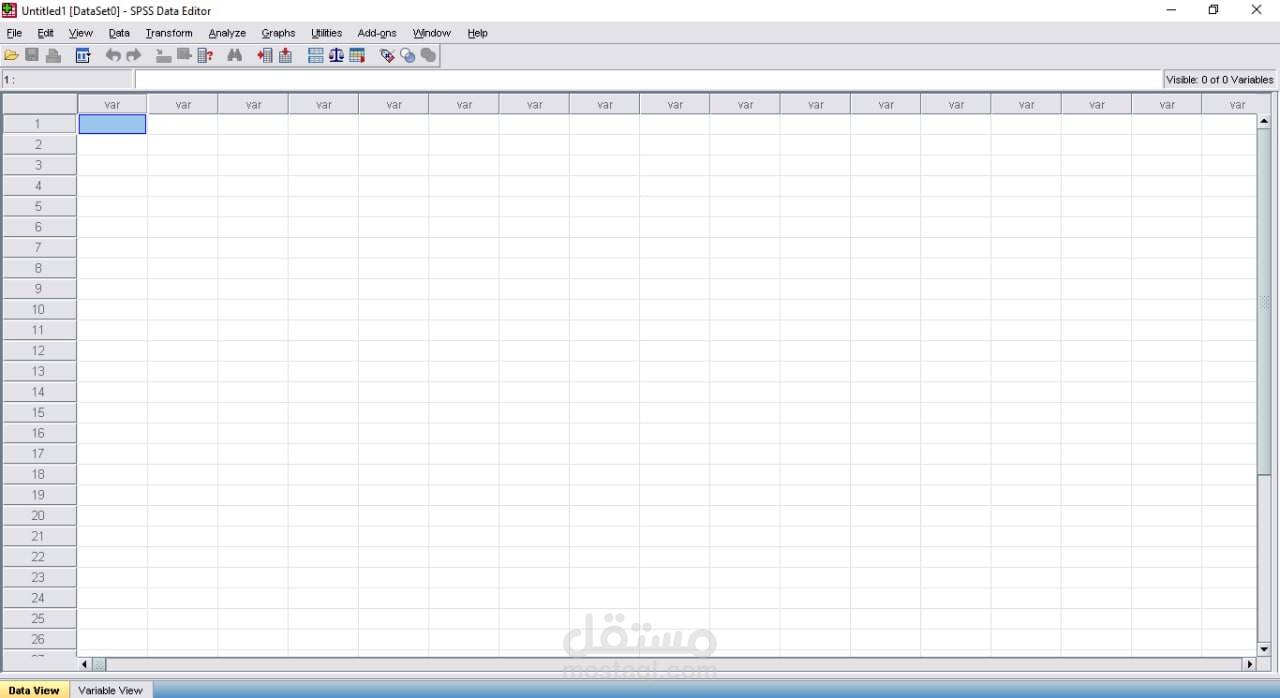The height and width of the screenshot is (698, 1280).
Task: Open the Analyze menu
Action: pyautogui.click(x=227, y=33)
